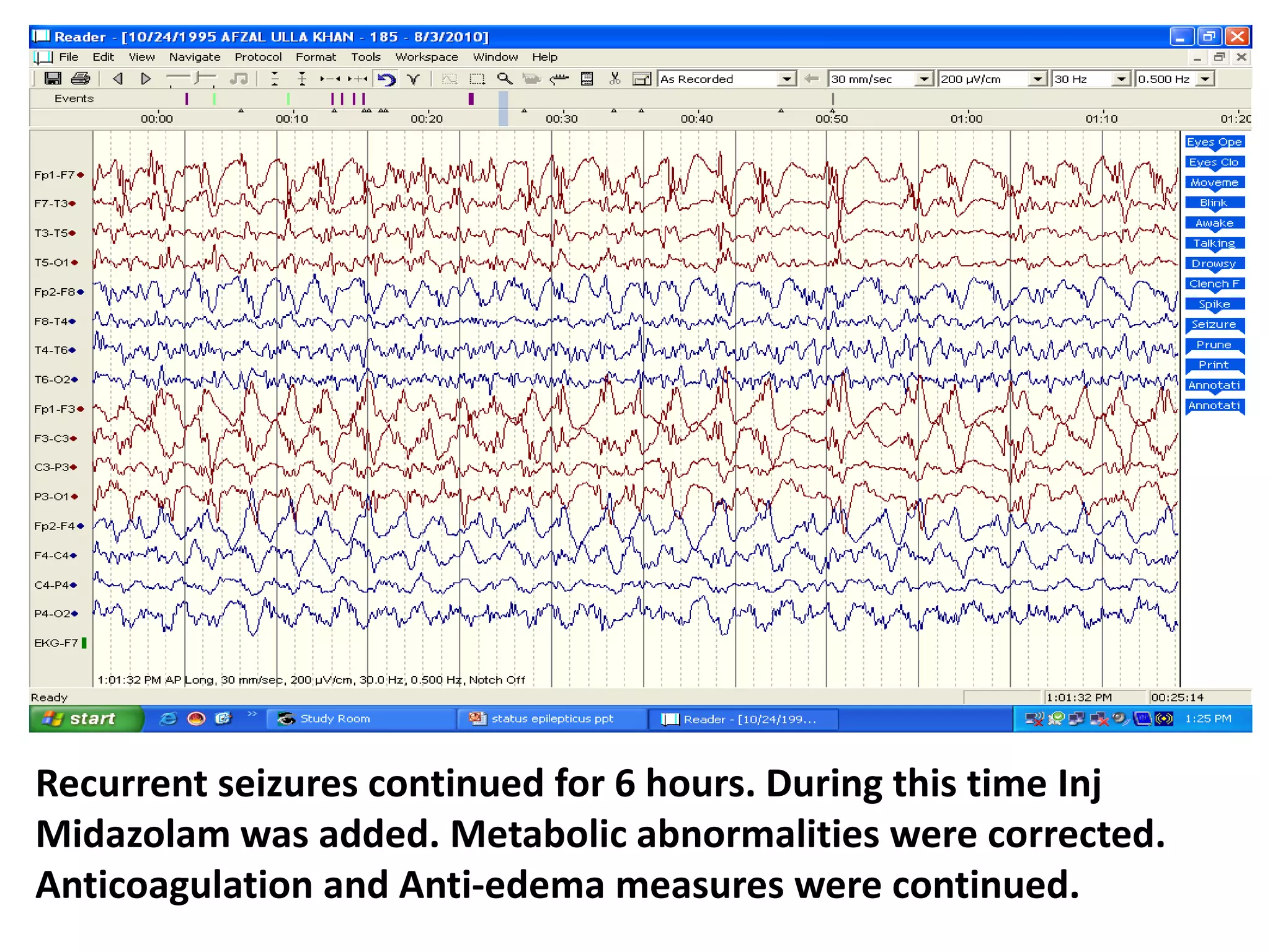Click the greyed camera icon in toolbar
Screen dimensions: 1270x952
click(x=531, y=79)
